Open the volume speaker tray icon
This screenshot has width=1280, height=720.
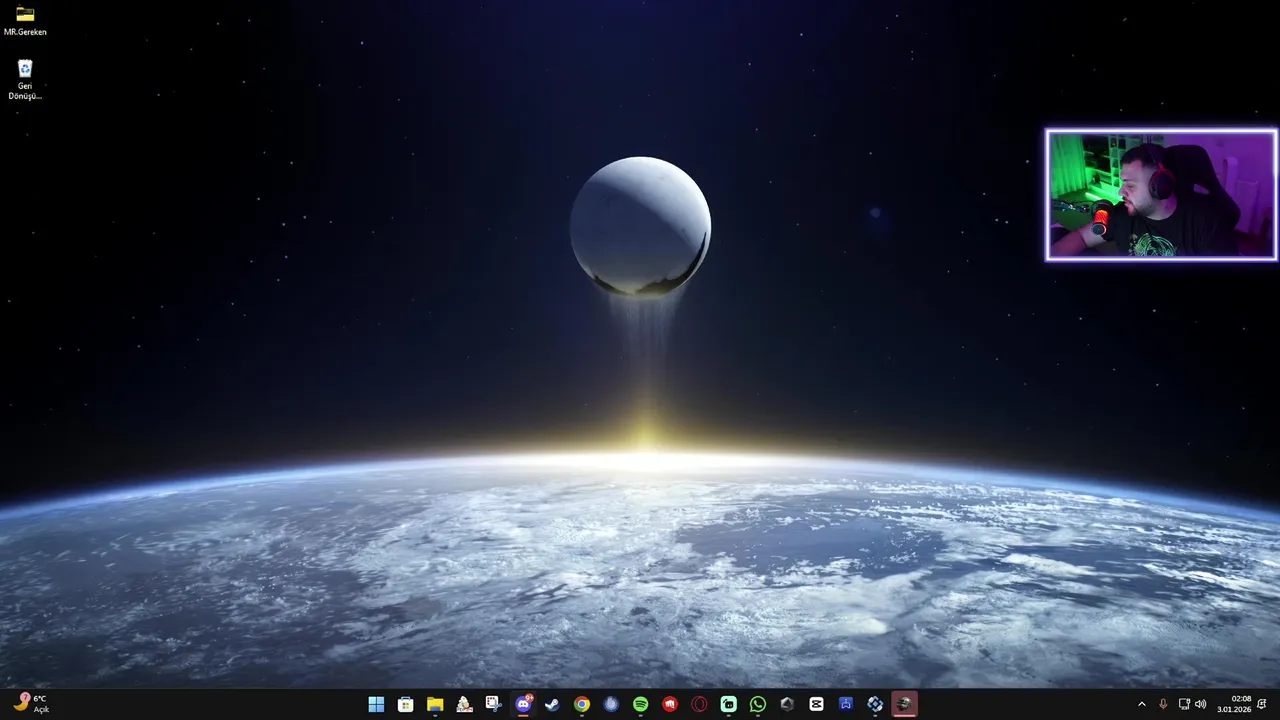[x=1200, y=704]
